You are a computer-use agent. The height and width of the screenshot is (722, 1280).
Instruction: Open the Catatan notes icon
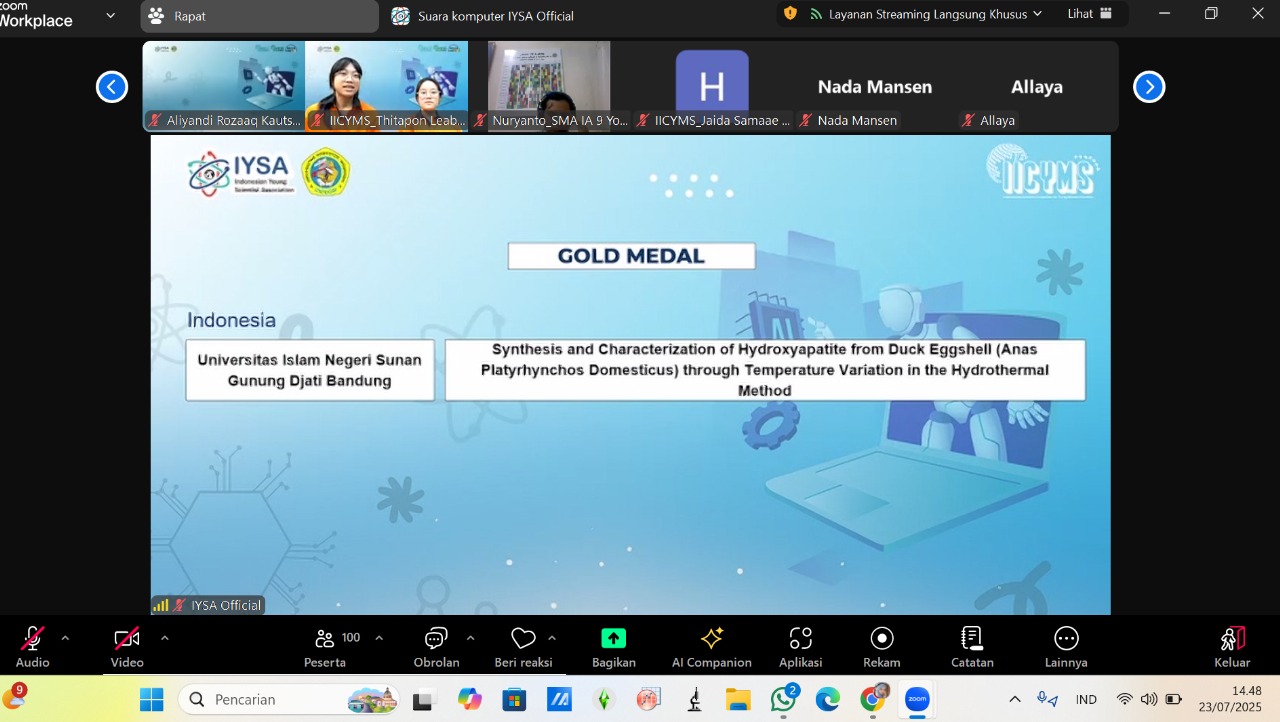tap(971, 639)
